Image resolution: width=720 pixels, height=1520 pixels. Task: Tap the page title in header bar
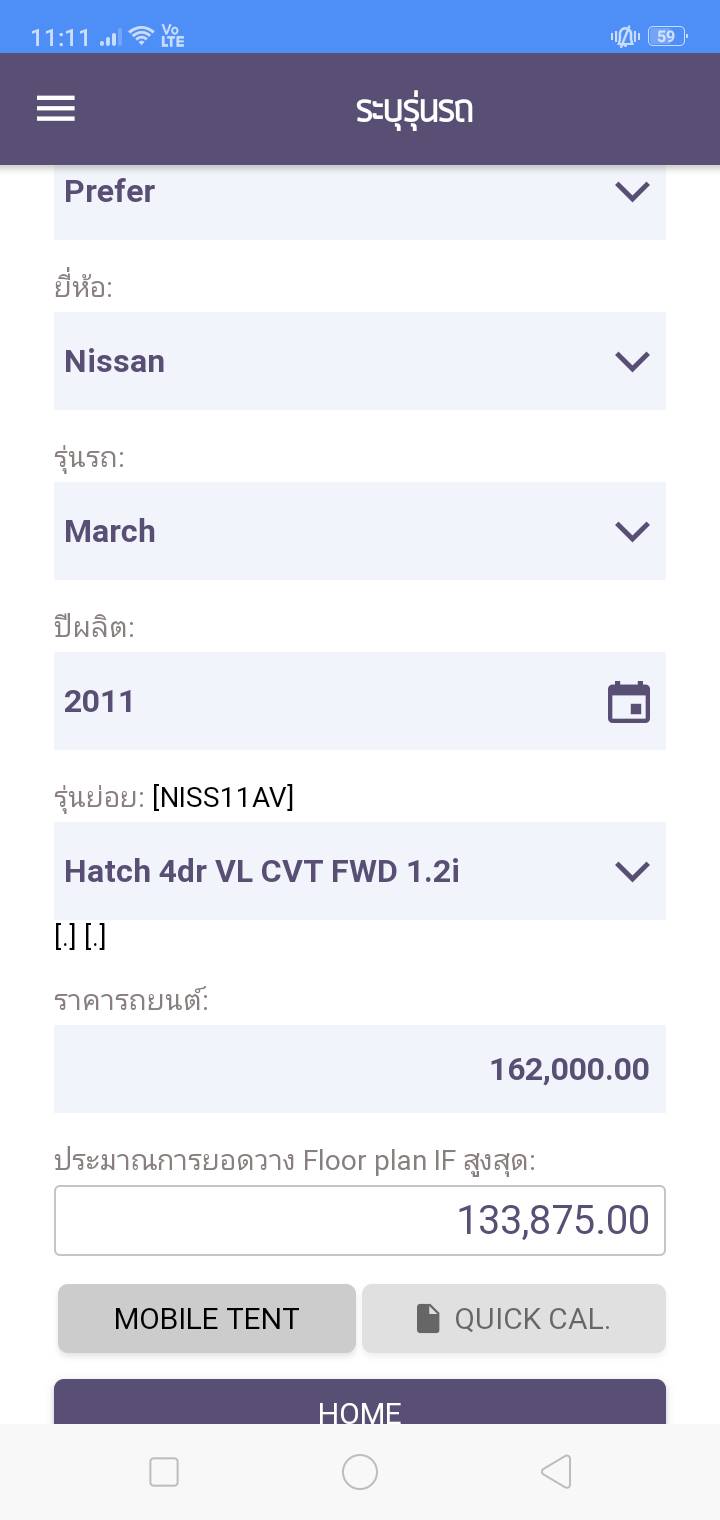coord(414,109)
